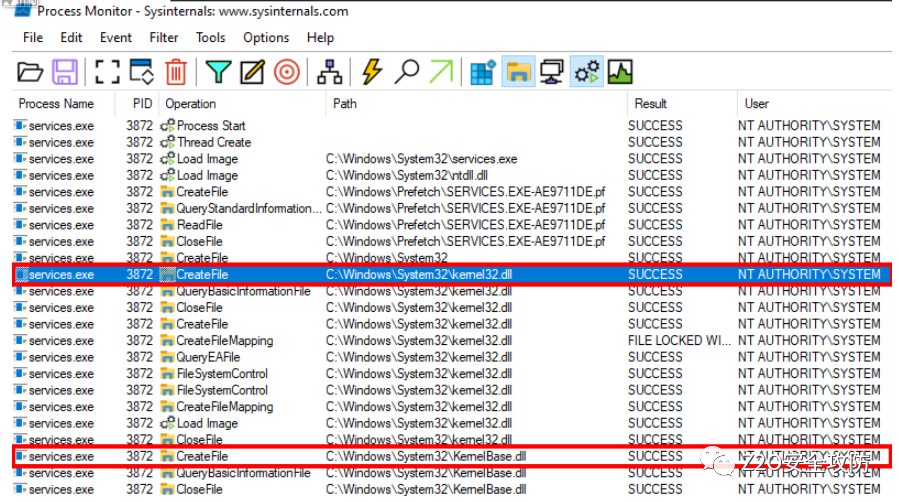Toggle event capture with the Capture icon
The width and height of the screenshot is (899, 502).
pos(107,72)
